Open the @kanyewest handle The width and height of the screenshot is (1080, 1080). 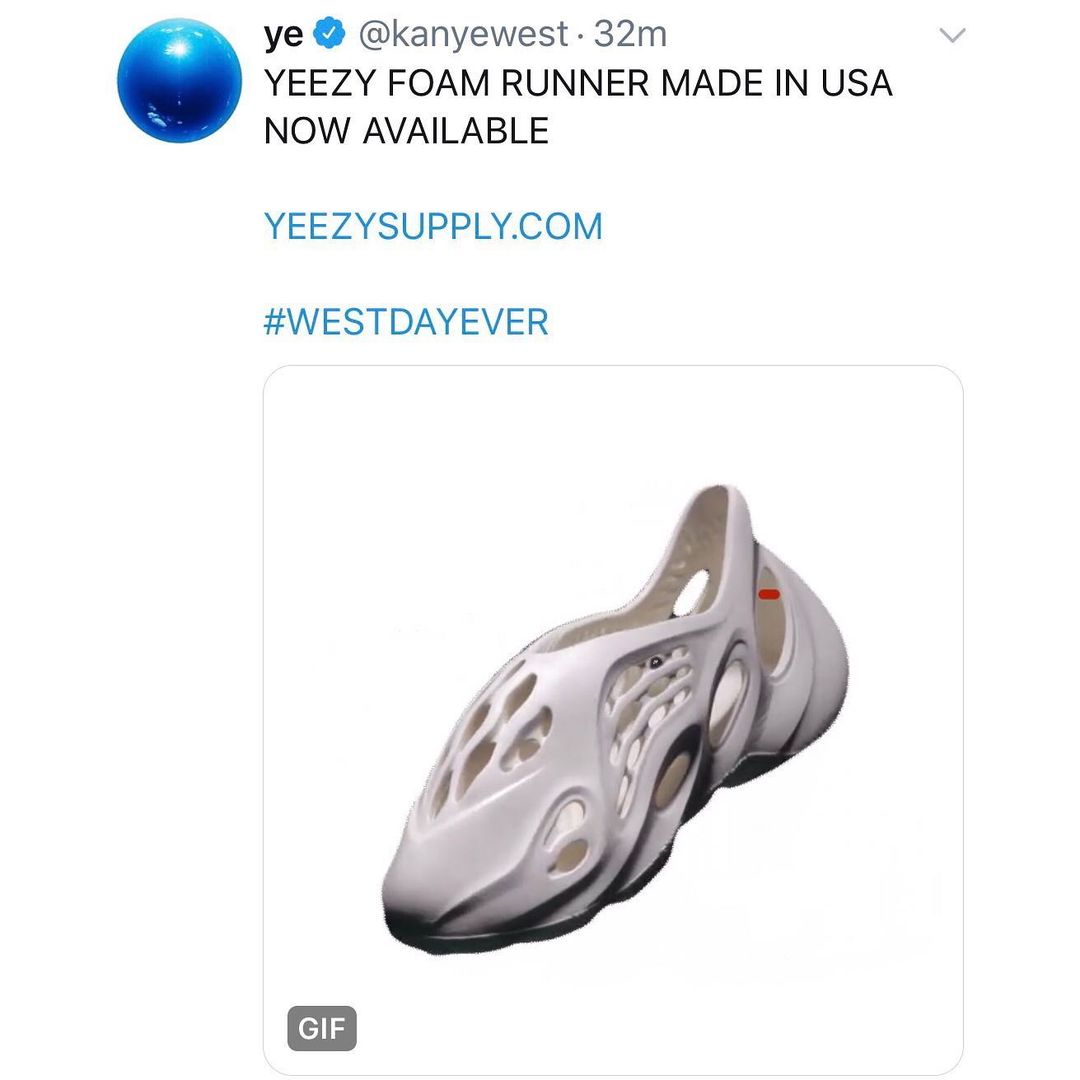[x=464, y=35]
